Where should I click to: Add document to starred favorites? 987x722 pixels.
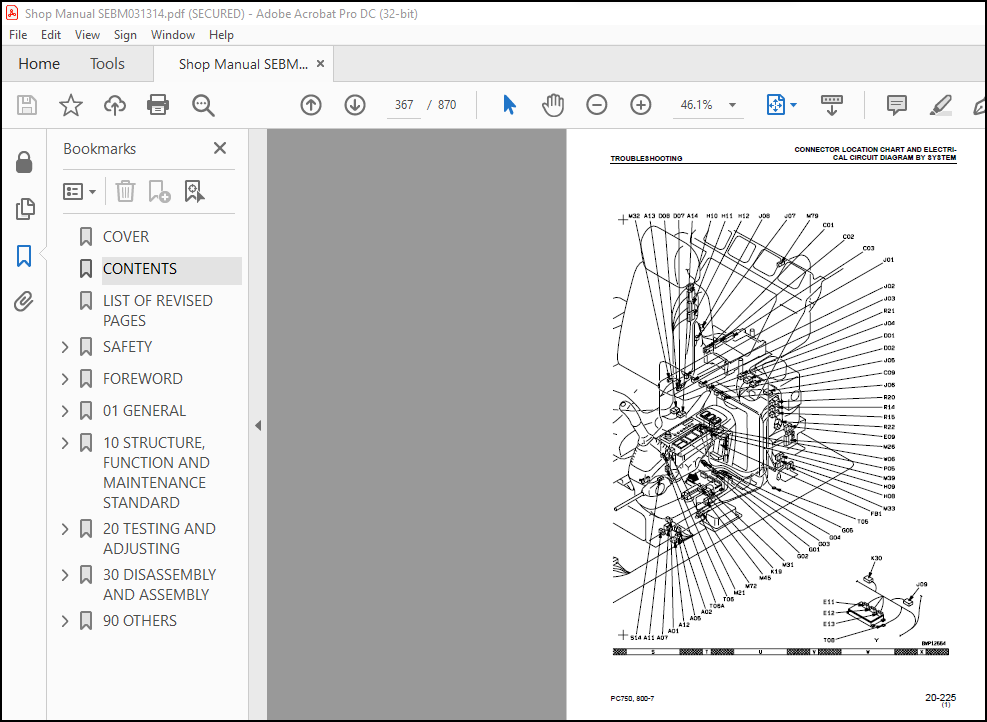70,104
